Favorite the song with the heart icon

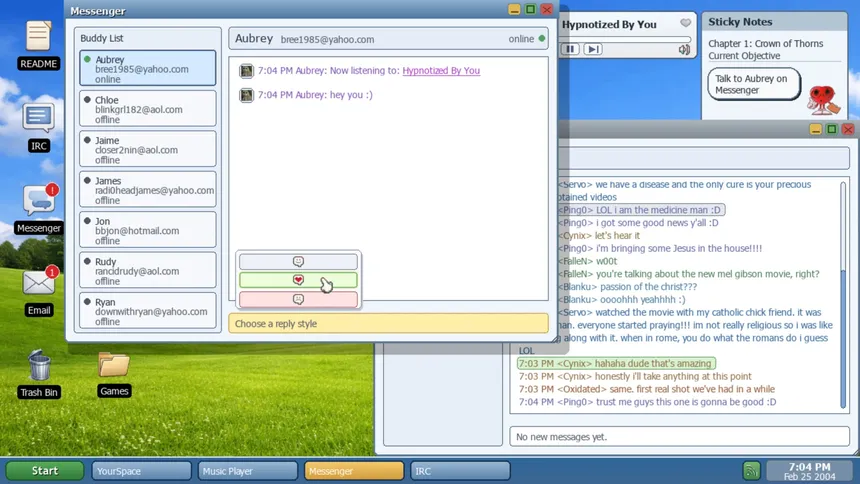685,24
